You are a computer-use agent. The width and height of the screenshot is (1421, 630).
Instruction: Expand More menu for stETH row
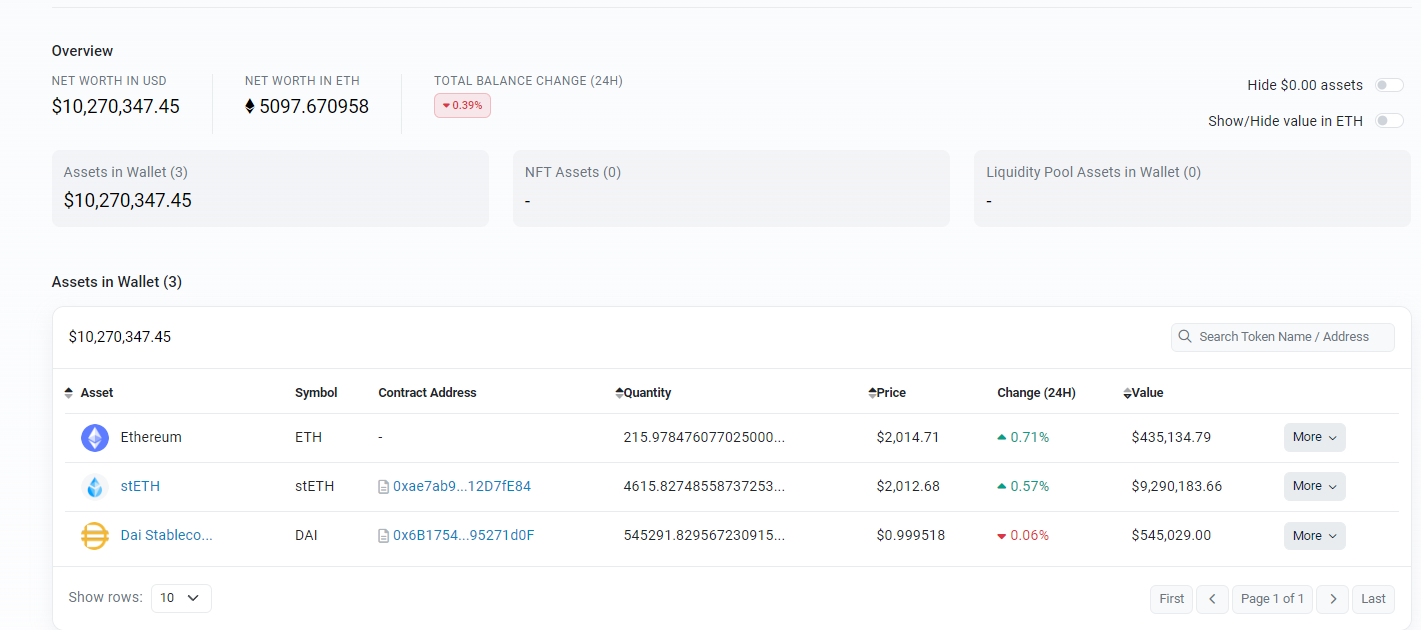(1314, 486)
